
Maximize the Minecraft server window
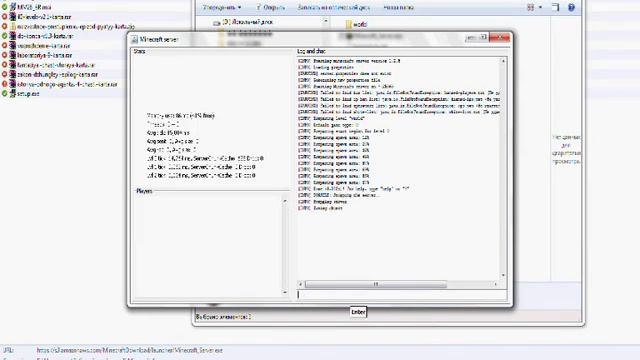coord(483,37)
